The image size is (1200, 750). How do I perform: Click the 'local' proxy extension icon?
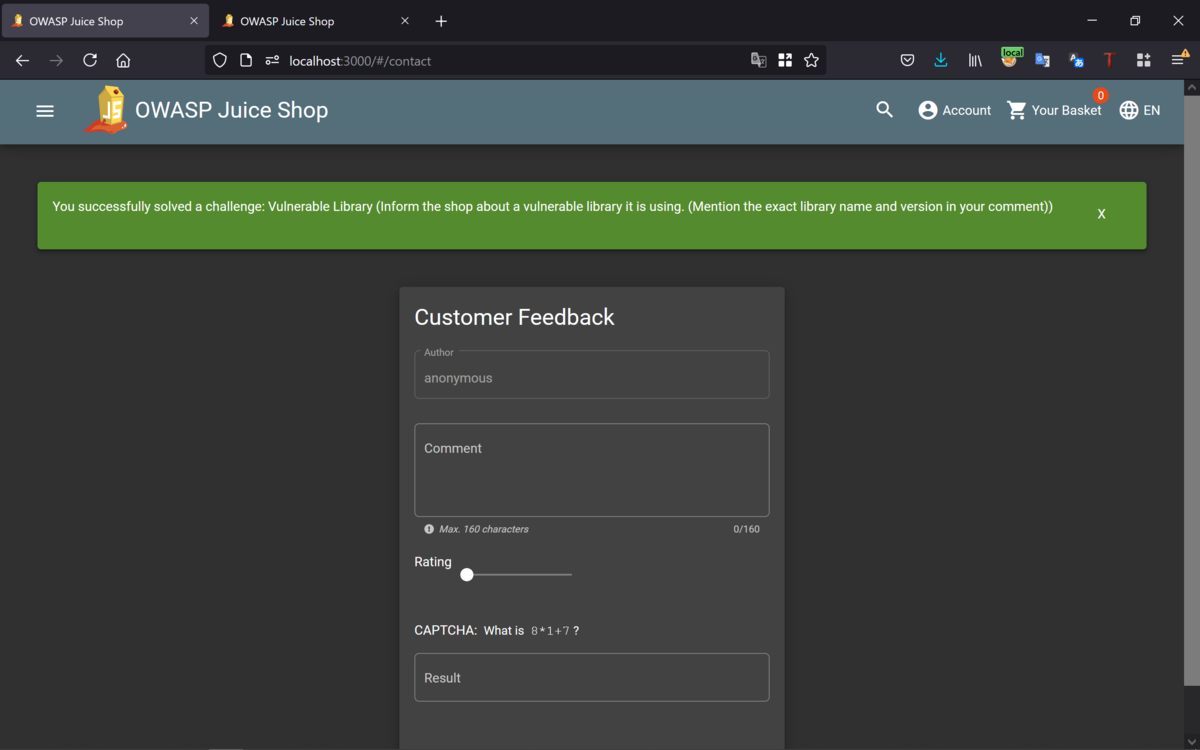(1010, 59)
